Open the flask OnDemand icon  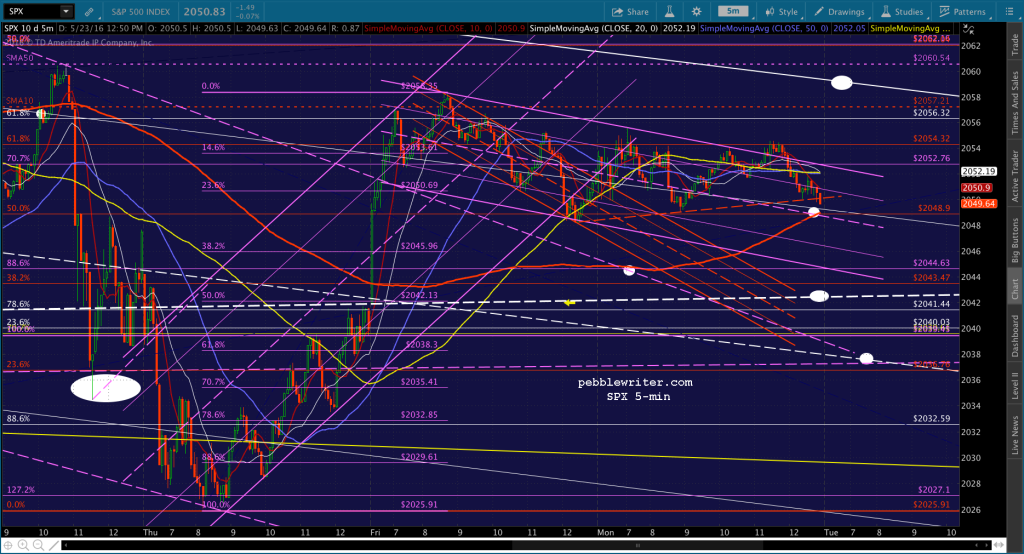669,12
